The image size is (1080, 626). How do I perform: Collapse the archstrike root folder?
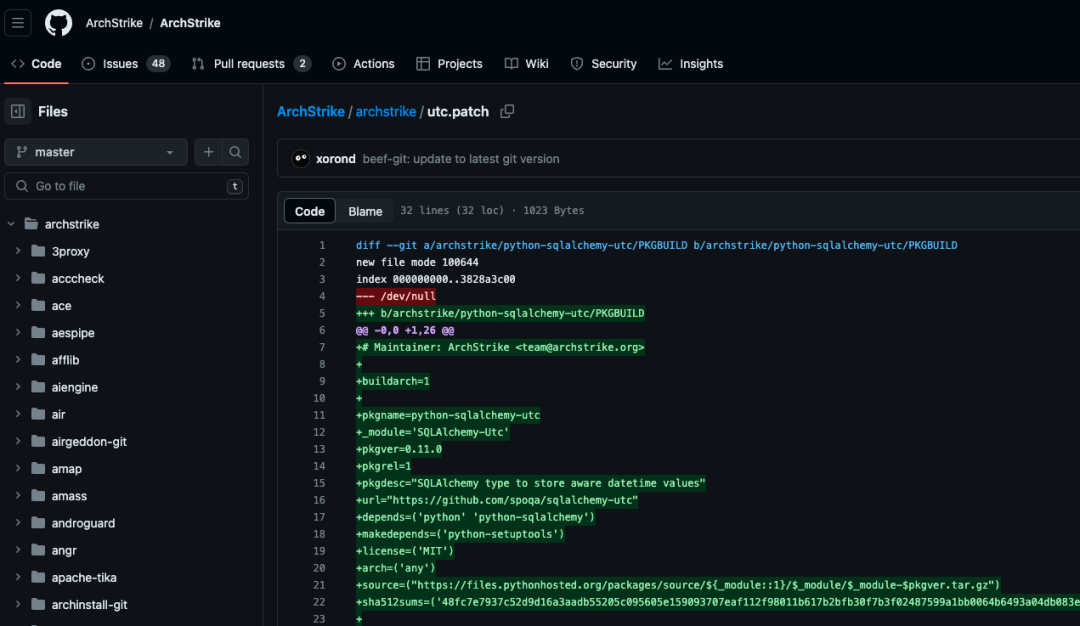coord(11,224)
